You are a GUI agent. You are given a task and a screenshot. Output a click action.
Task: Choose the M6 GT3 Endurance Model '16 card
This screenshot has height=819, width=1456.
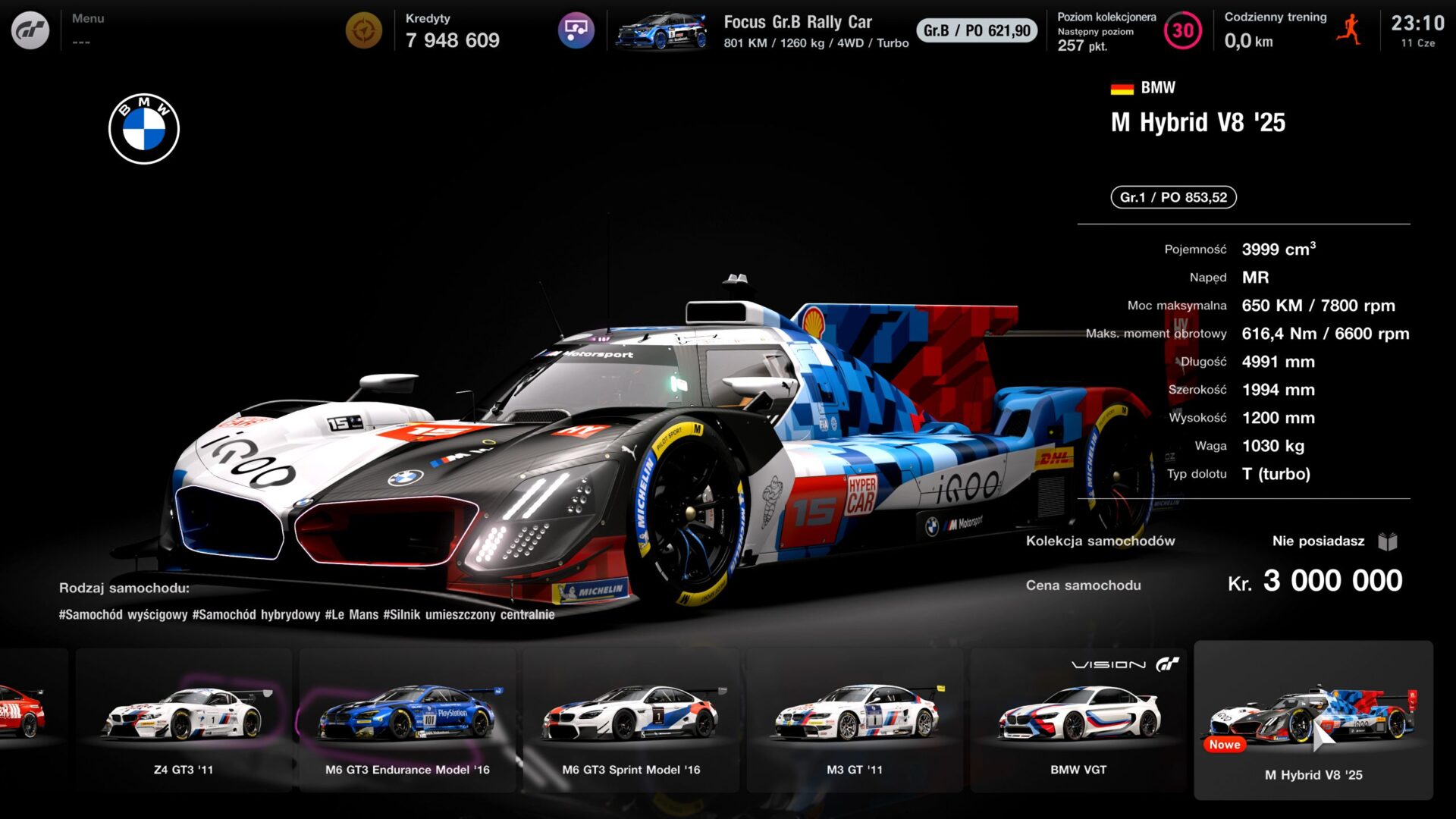click(407, 720)
